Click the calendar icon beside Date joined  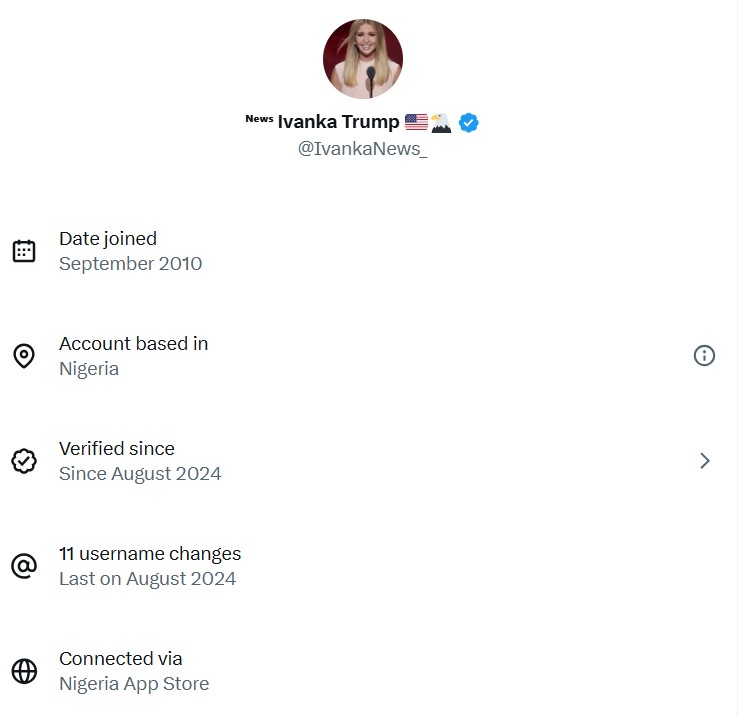(24, 251)
